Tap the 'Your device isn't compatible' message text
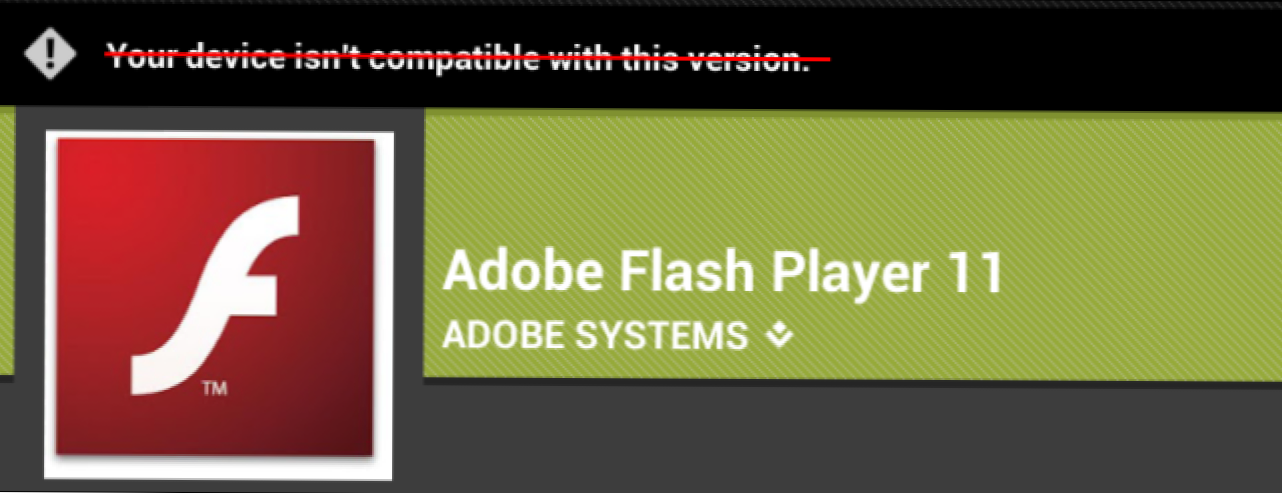Screen dimensions: 1282x493 pyautogui.click(x=458, y=57)
